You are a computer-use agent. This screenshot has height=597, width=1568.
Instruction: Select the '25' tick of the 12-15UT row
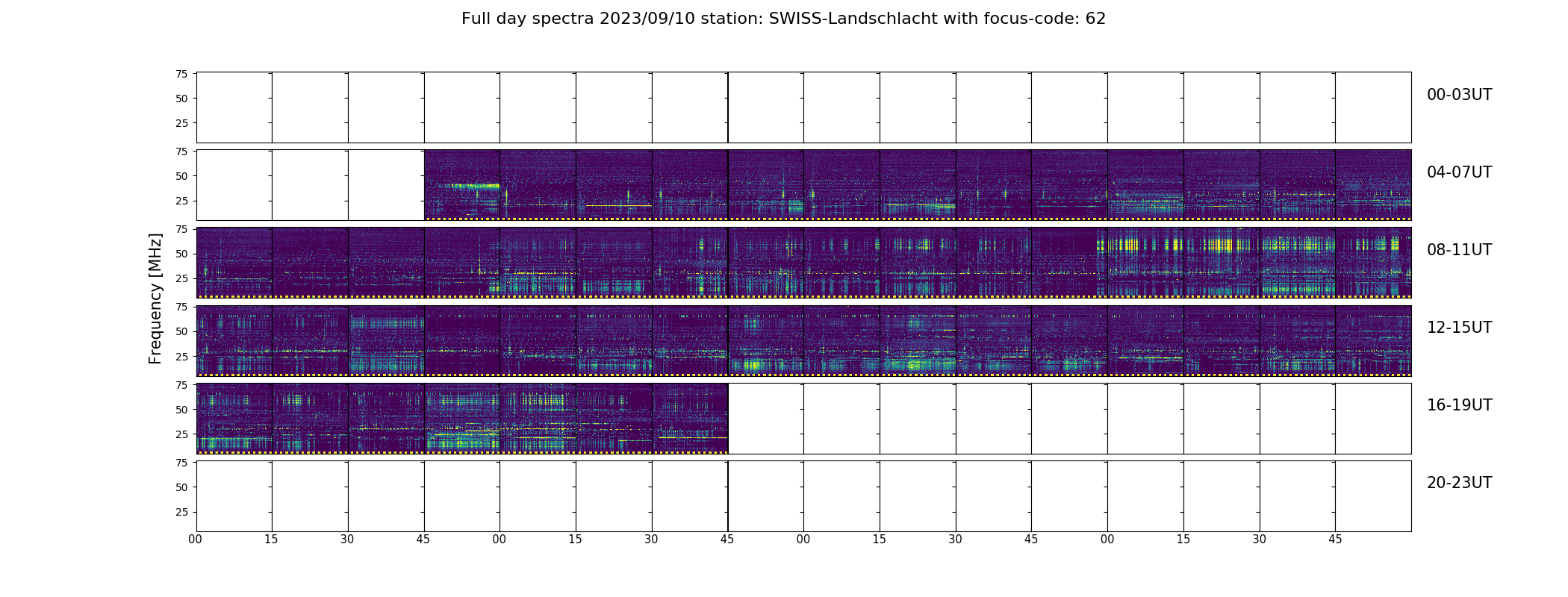(181, 356)
